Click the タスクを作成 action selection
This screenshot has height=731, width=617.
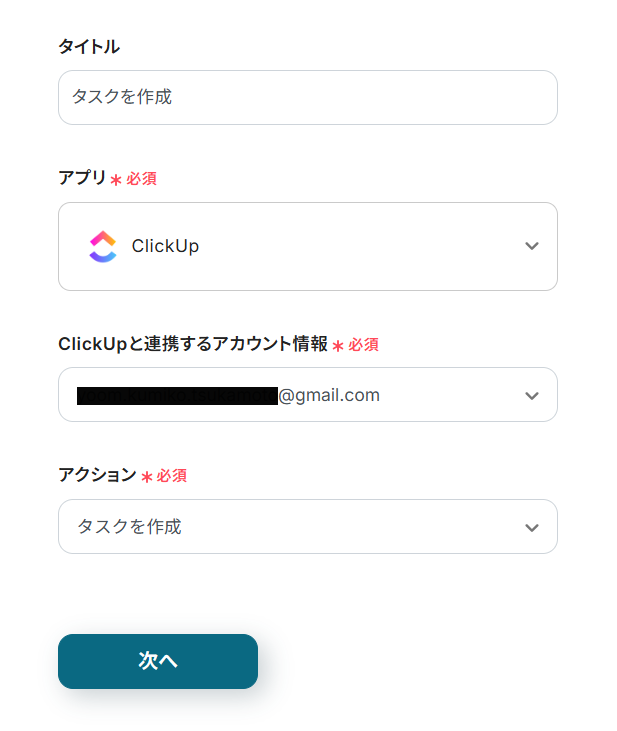point(130,526)
